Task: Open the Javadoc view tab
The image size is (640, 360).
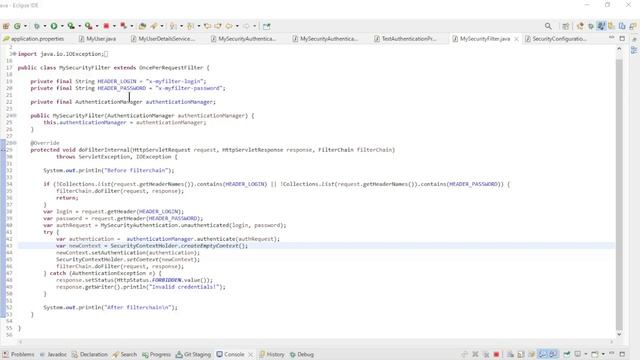Action: 53,354
